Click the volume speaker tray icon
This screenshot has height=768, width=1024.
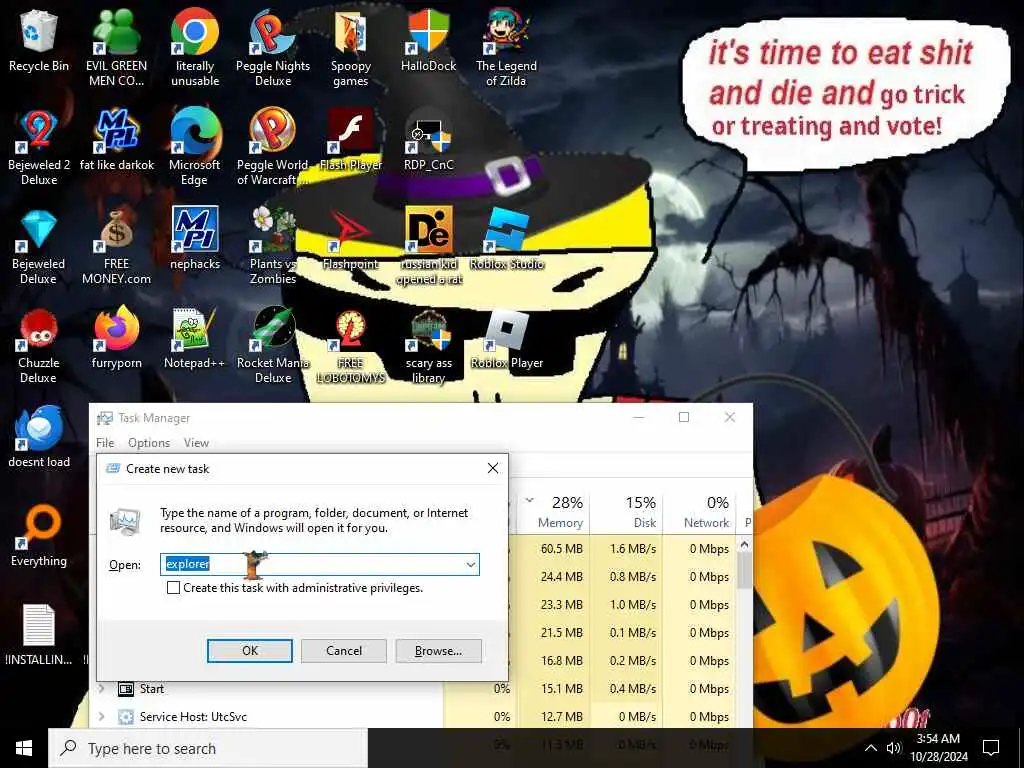pos(894,748)
